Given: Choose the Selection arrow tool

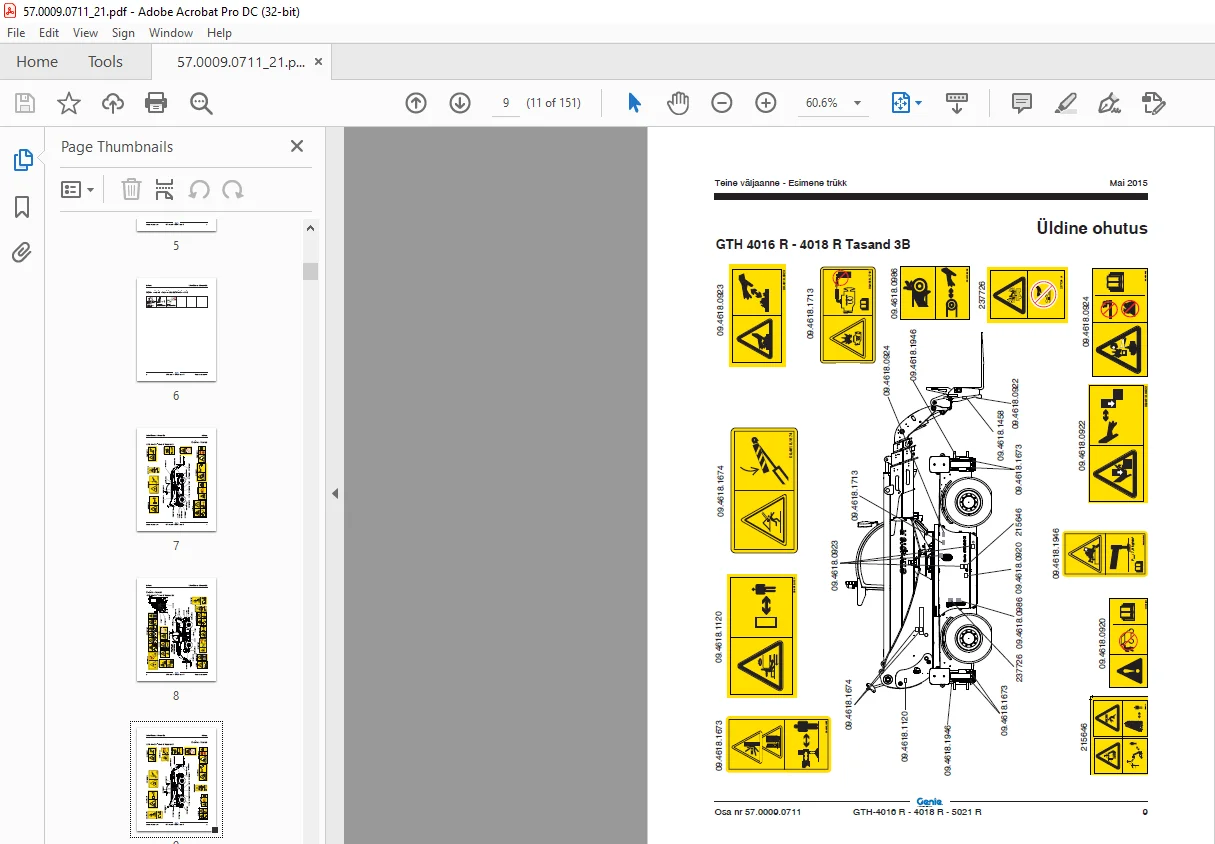Looking at the screenshot, I should [634, 103].
